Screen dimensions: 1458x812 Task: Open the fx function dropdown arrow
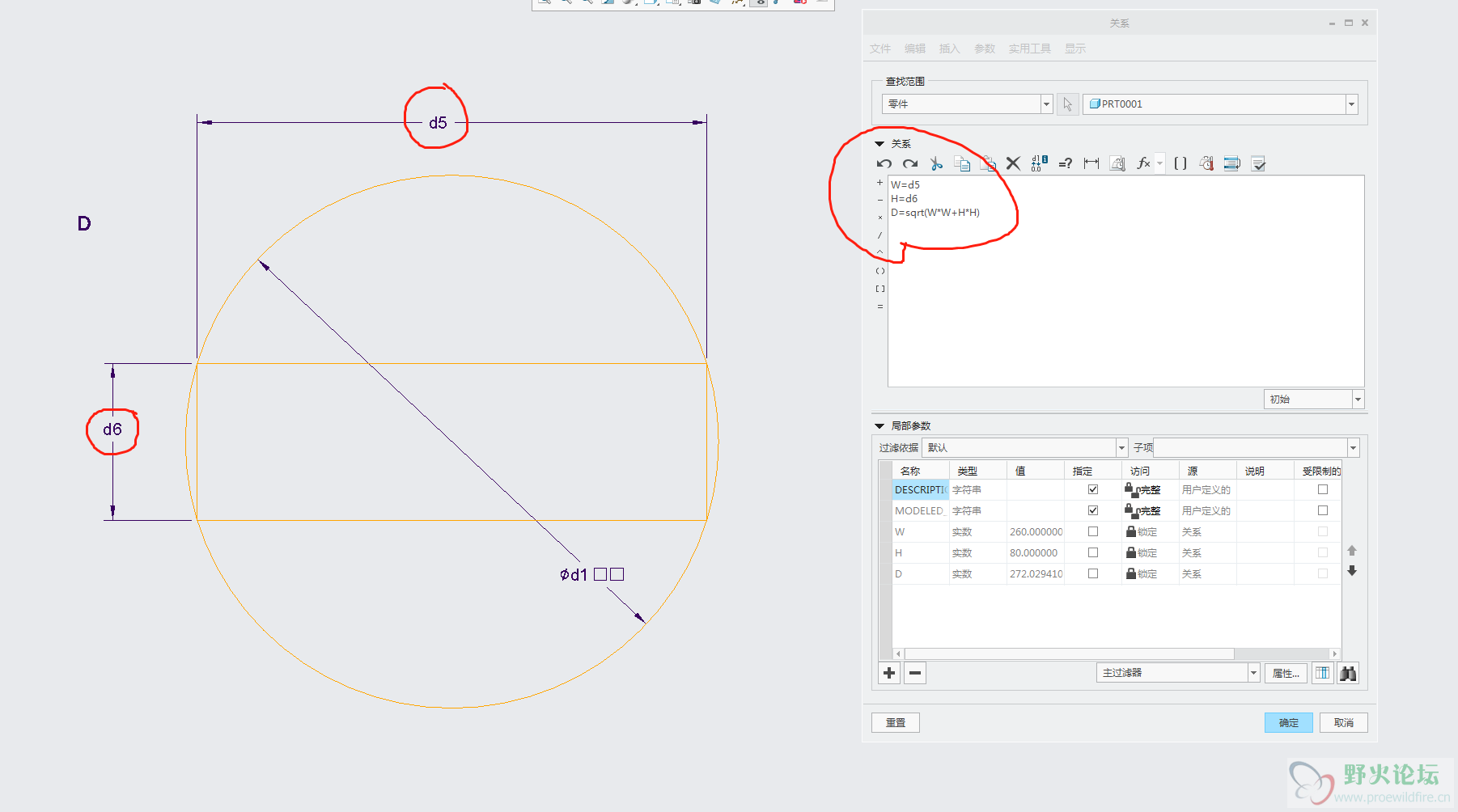(x=1159, y=163)
